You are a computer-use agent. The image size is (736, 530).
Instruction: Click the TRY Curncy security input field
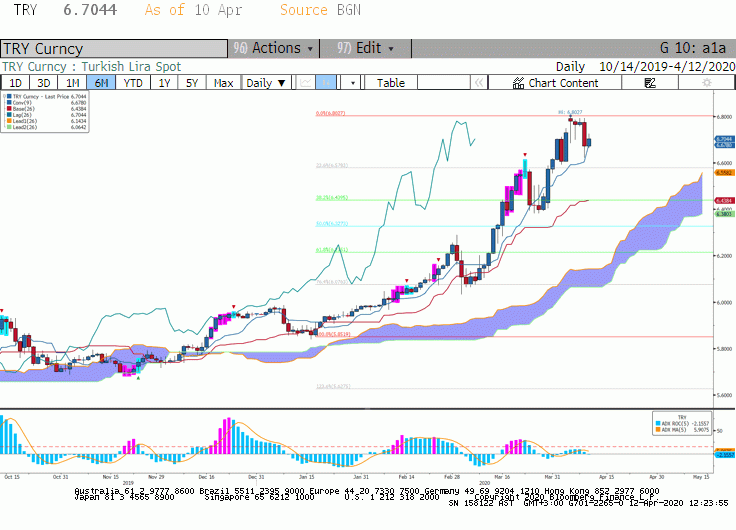(114, 48)
